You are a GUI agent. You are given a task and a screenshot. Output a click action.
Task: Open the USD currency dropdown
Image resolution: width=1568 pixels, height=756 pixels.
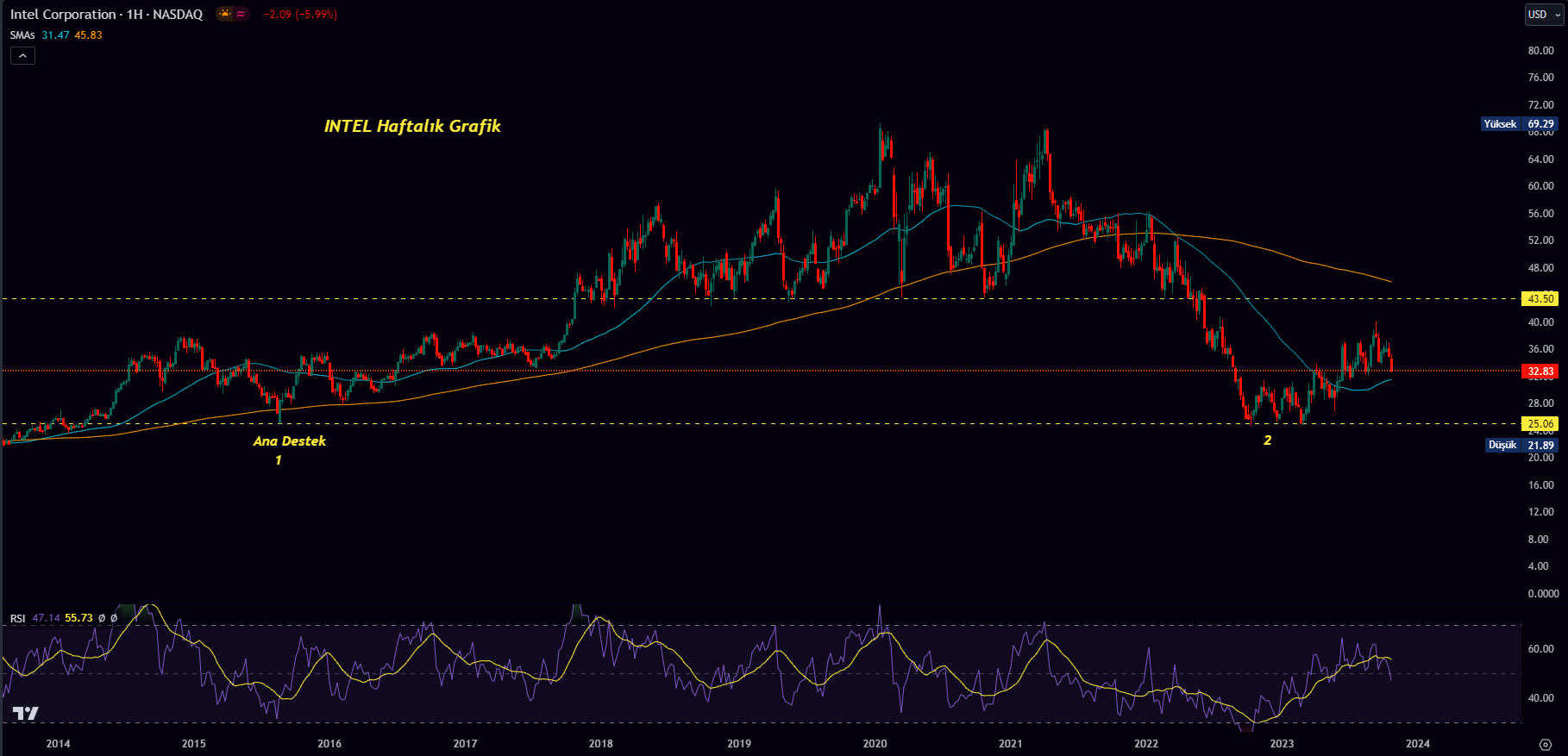1543,15
